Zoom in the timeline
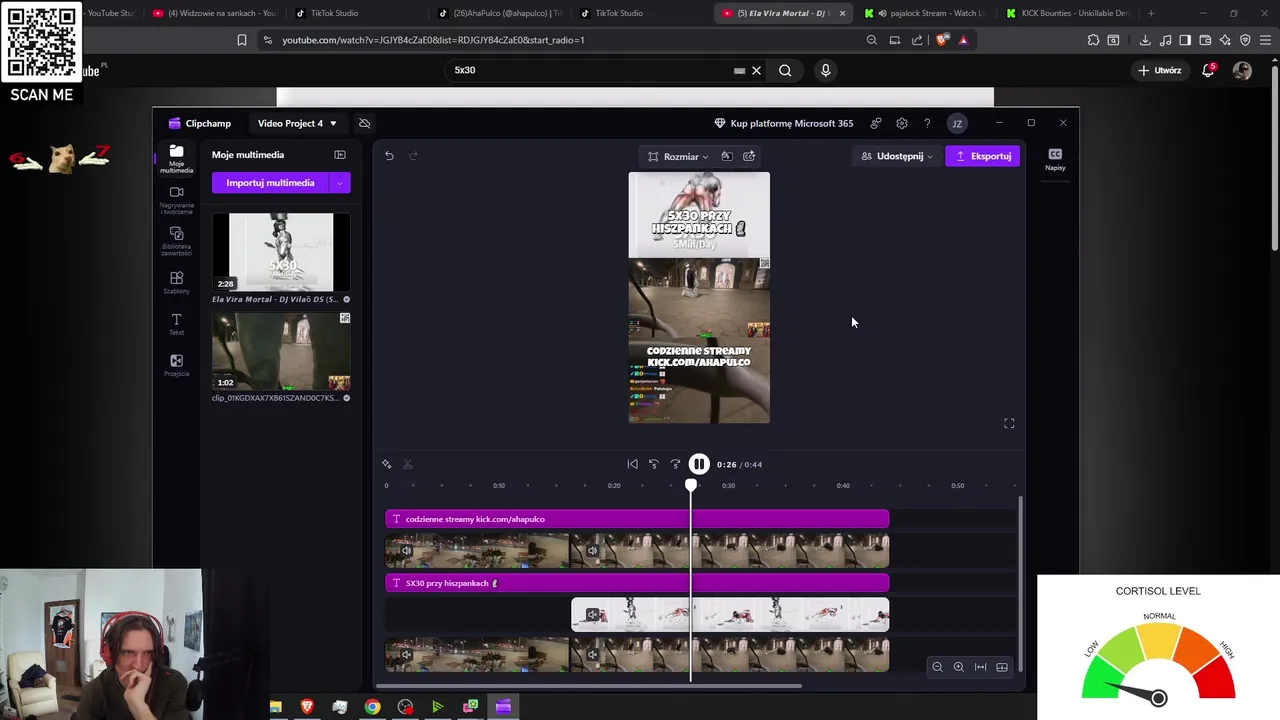Viewport: 1280px width, 720px height. point(958,667)
